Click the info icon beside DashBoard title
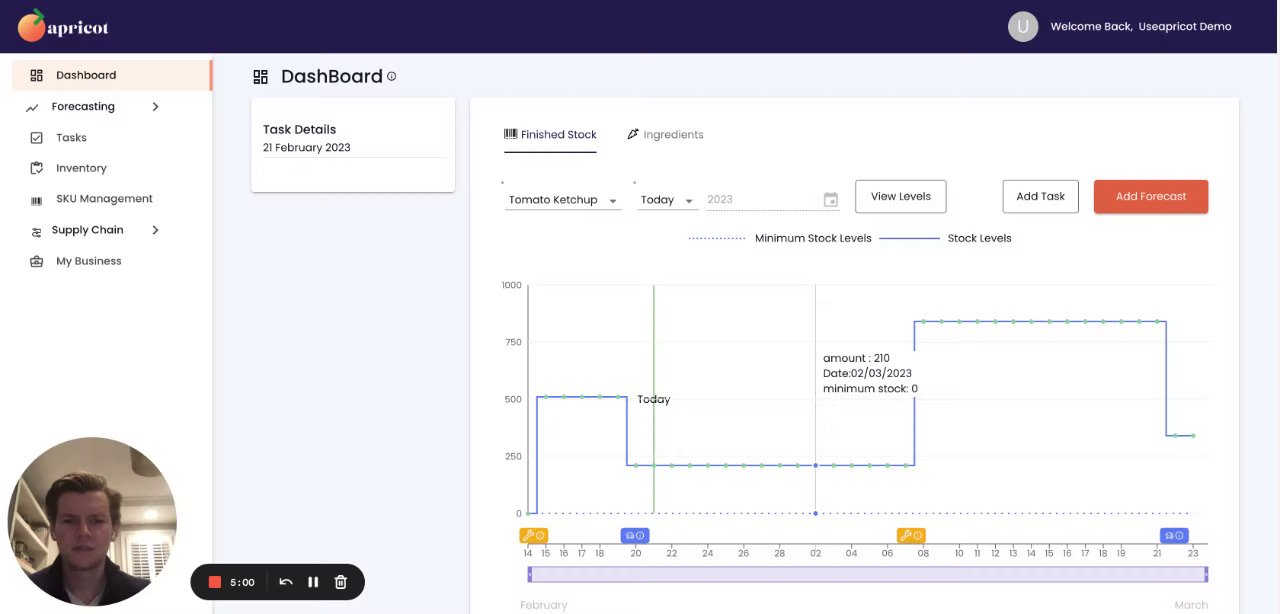The width and height of the screenshot is (1280, 614). [x=391, y=76]
